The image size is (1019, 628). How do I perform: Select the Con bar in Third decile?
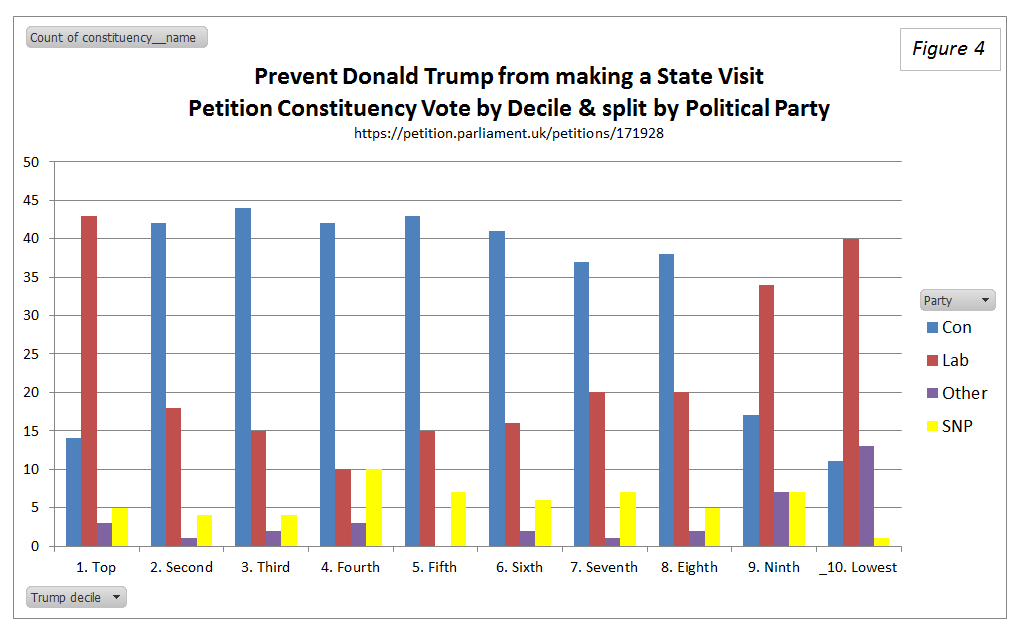click(x=243, y=377)
